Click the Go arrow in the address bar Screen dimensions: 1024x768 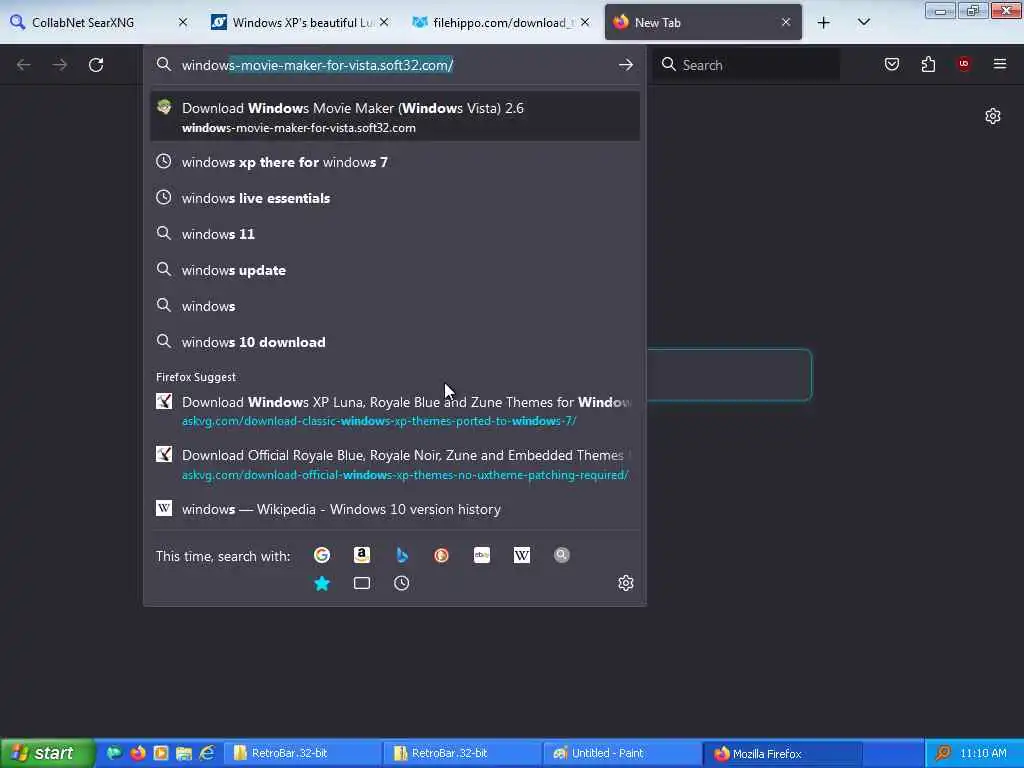pyautogui.click(x=626, y=65)
